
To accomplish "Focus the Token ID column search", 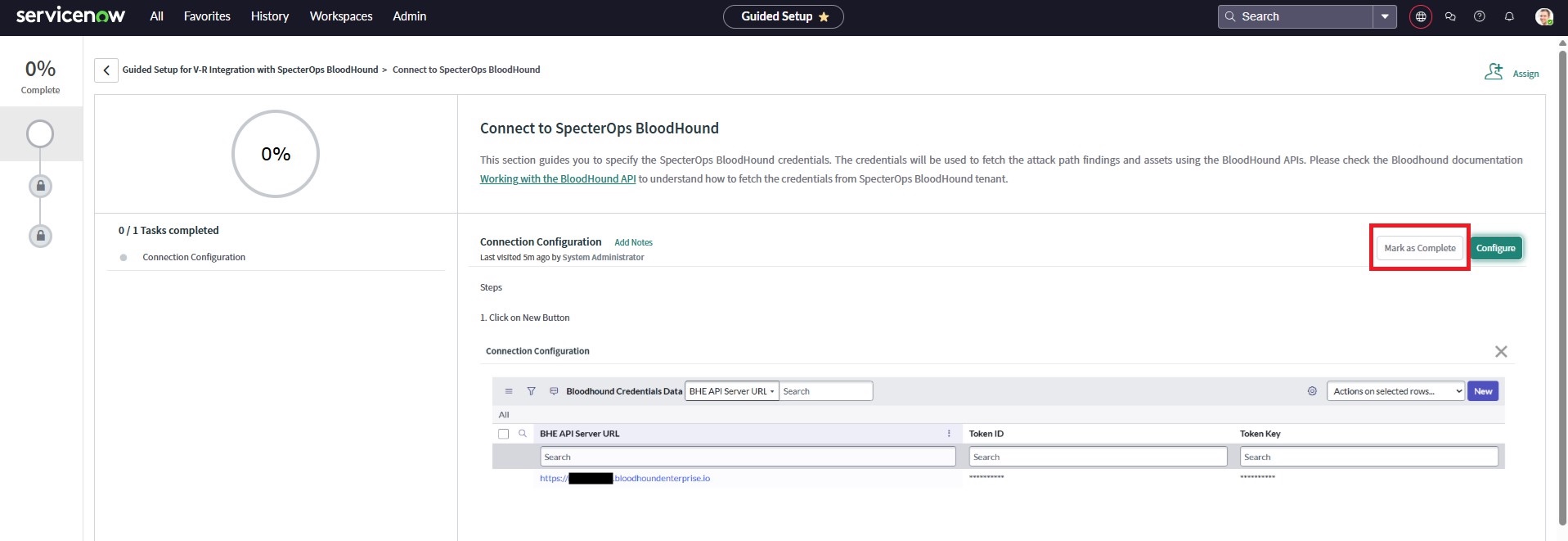I will pyautogui.click(x=1098, y=457).
